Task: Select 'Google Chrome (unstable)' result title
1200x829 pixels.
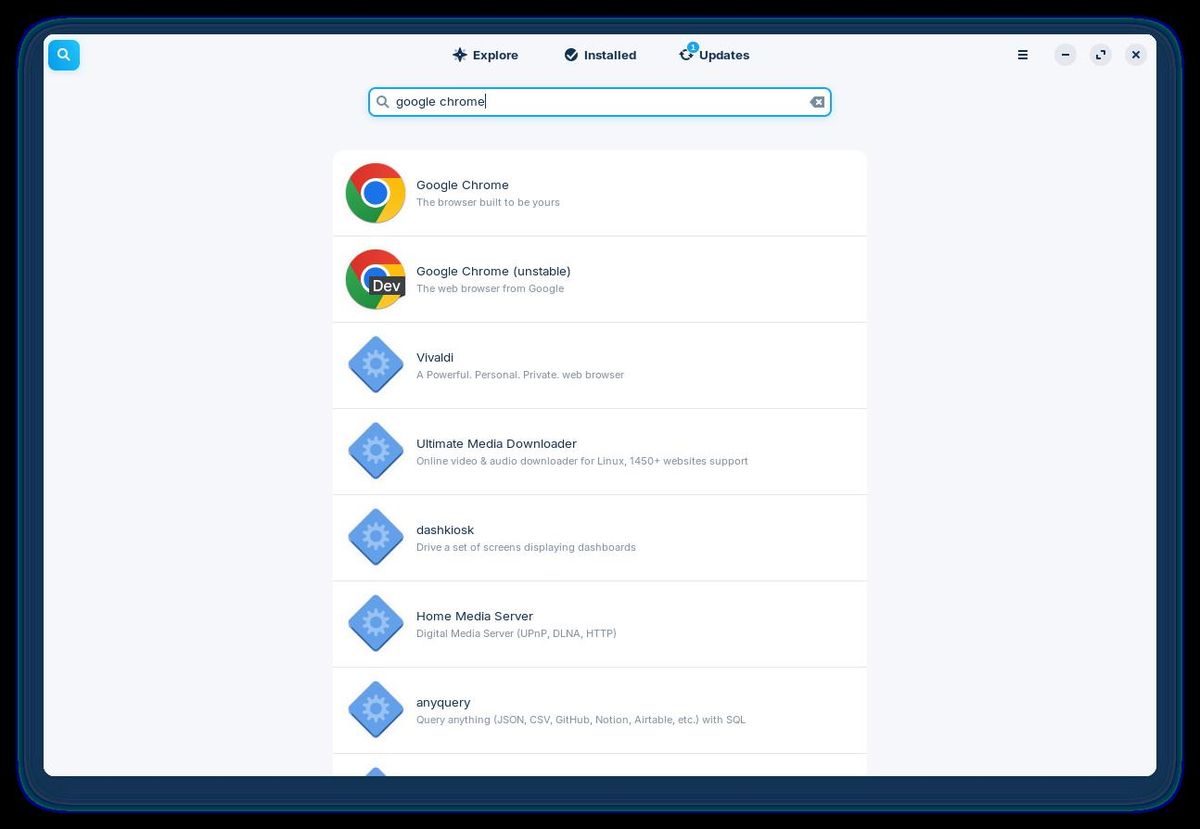Action: pos(493,271)
